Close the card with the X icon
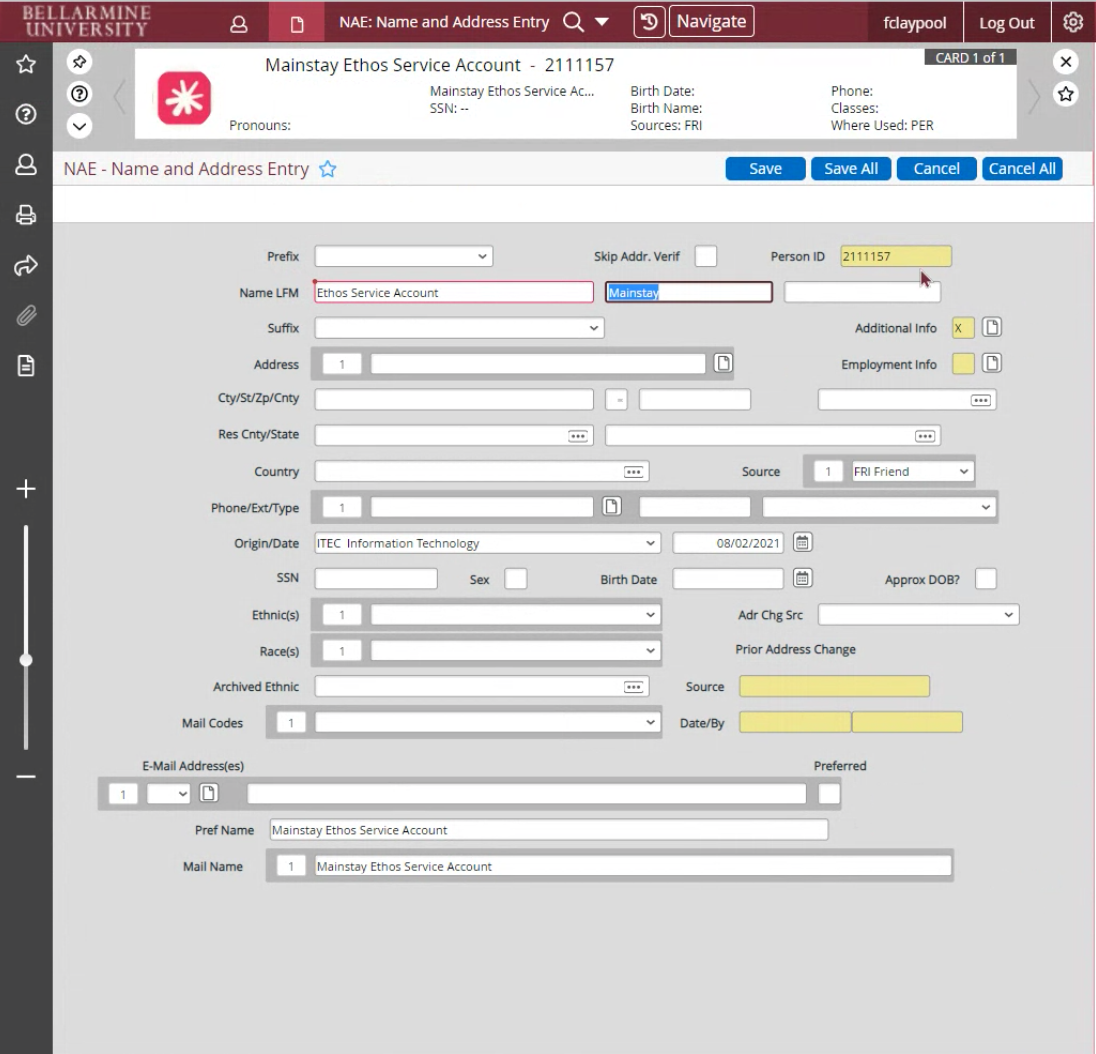 click(1066, 62)
